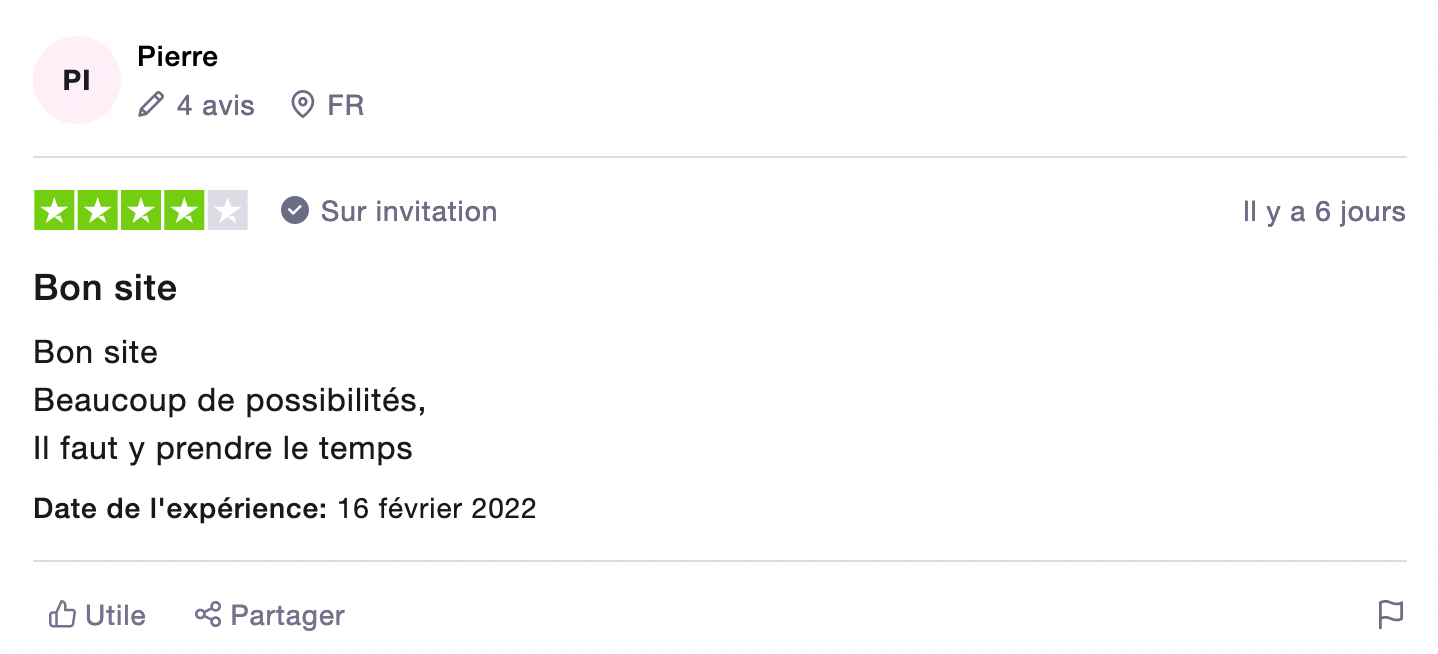Select the fourth green rating star
This screenshot has height=654, width=1438.
click(x=184, y=211)
